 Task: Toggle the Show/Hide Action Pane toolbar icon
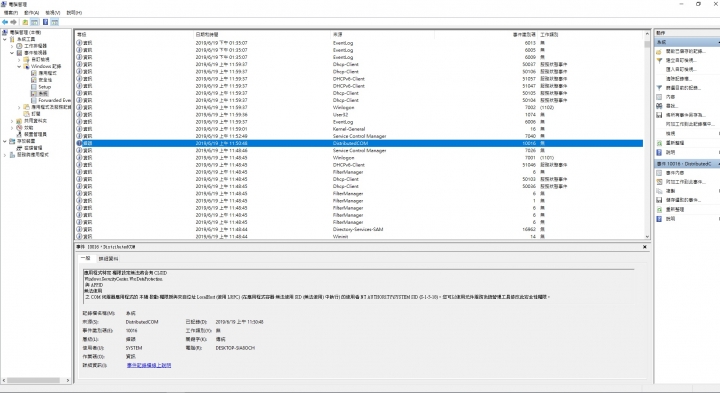coord(55,22)
